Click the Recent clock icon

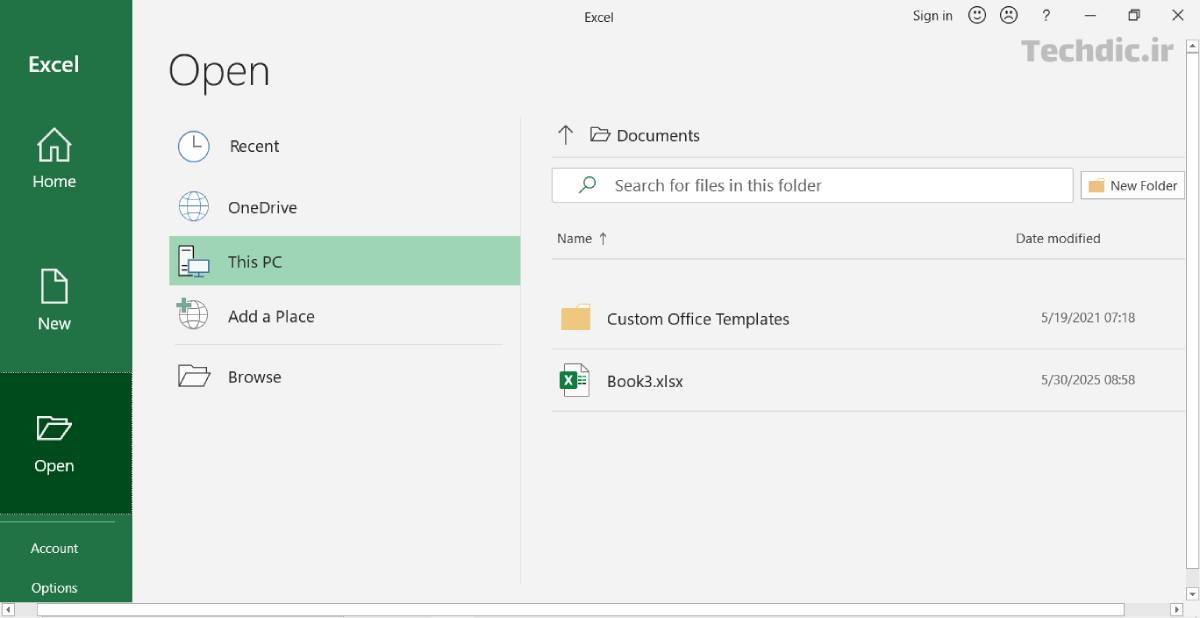click(x=194, y=147)
